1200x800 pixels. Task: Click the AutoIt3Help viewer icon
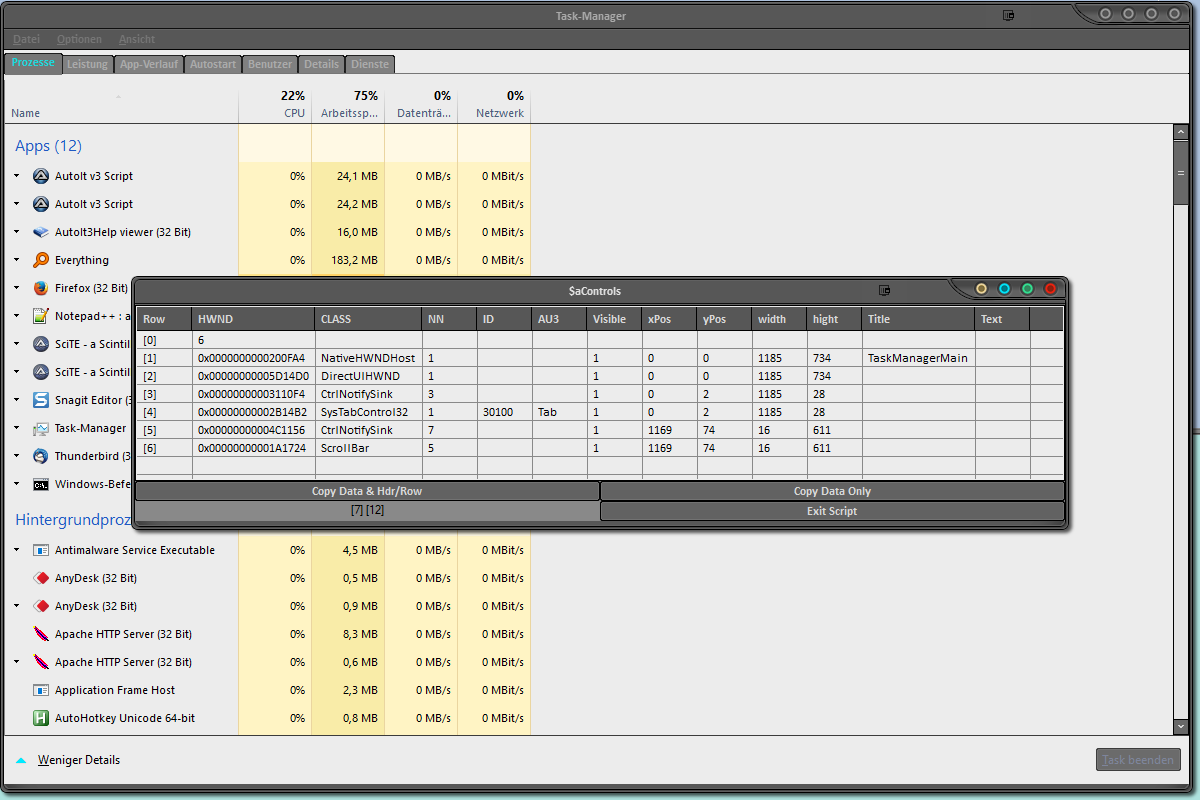[41, 232]
